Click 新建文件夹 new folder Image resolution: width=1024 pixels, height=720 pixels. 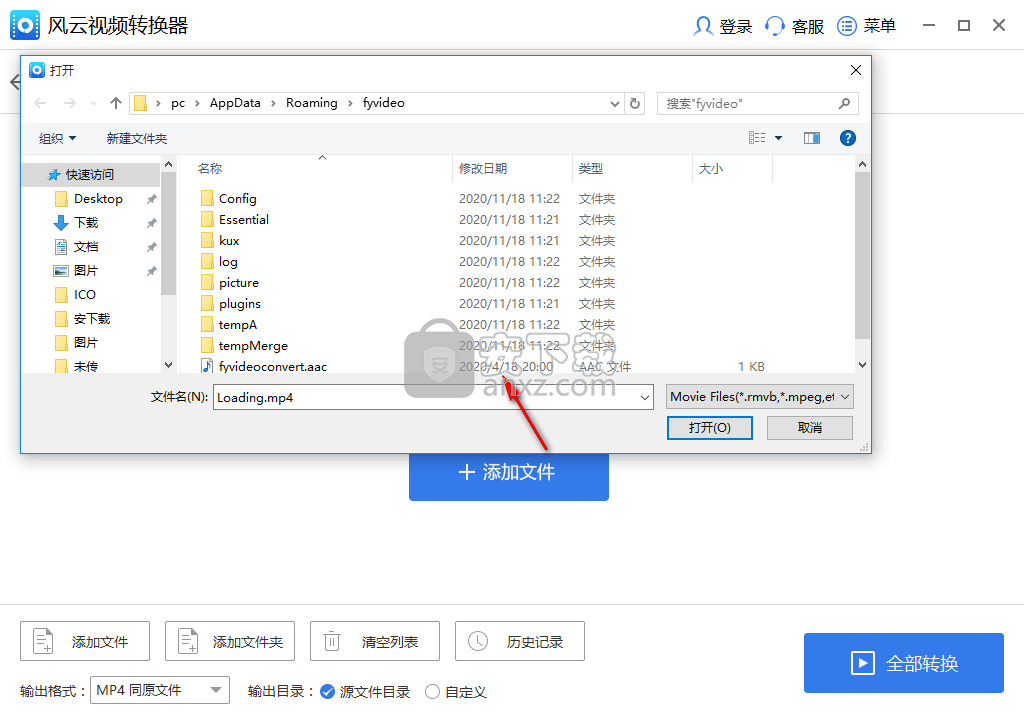pyautogui.click(x=136, y=139)
